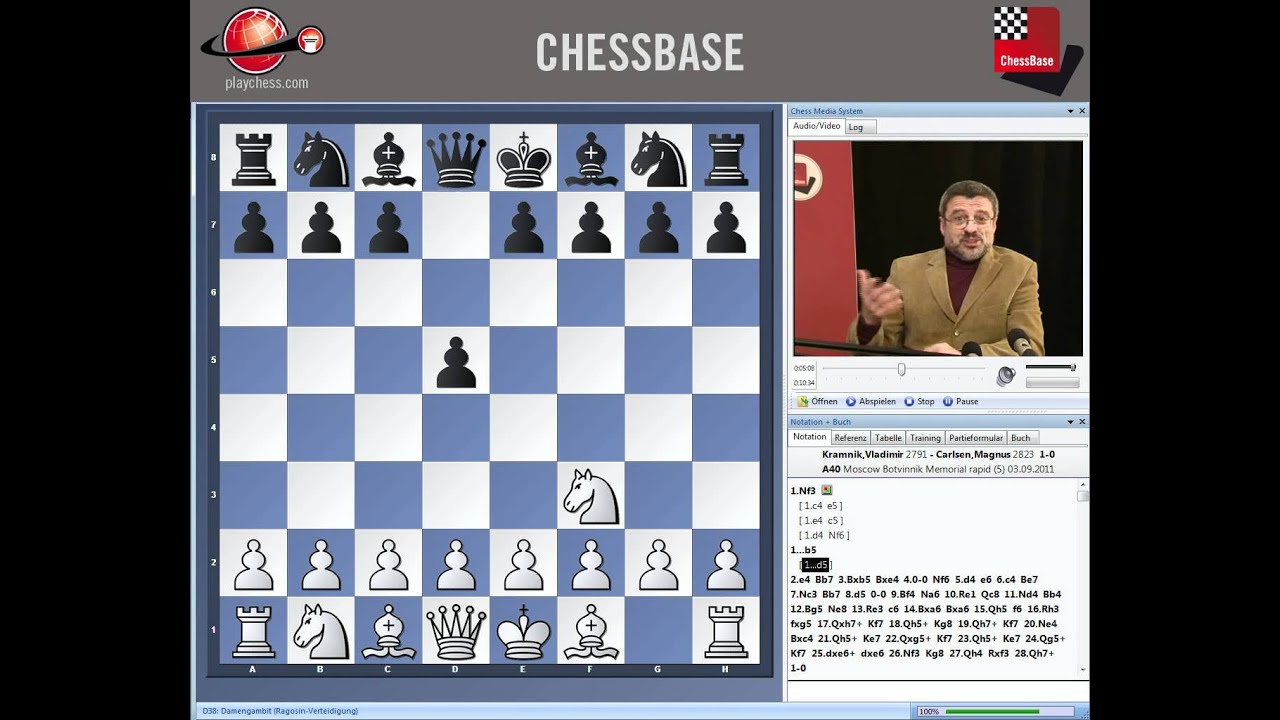Switch to the Tabelle tab
This screenshot has height=720, width=1280.
[x=888, y=438]
